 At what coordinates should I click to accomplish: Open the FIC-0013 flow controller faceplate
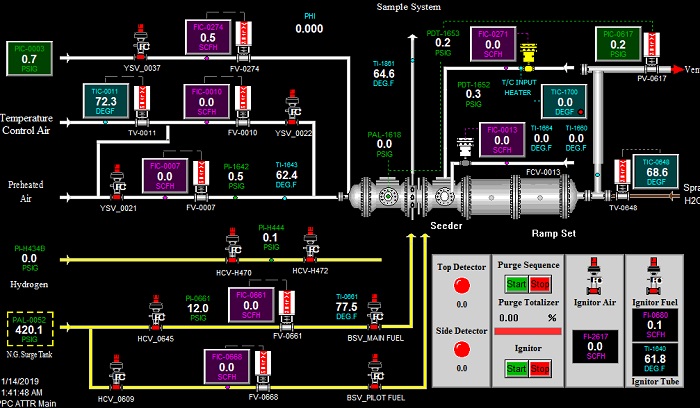coord(502,140)
